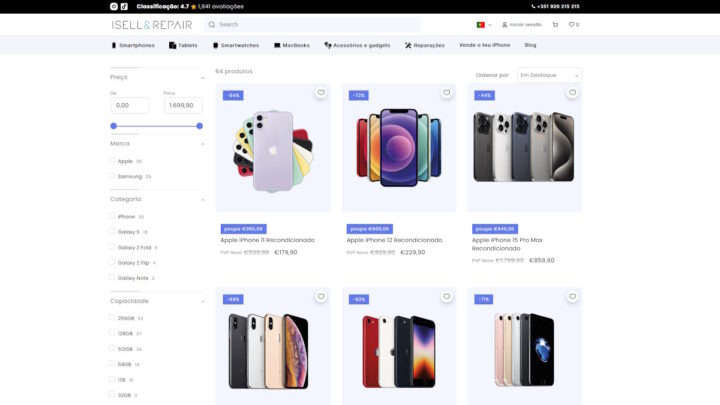Open the MacBooks menu item
720x405 pixels.
[292, 45]
